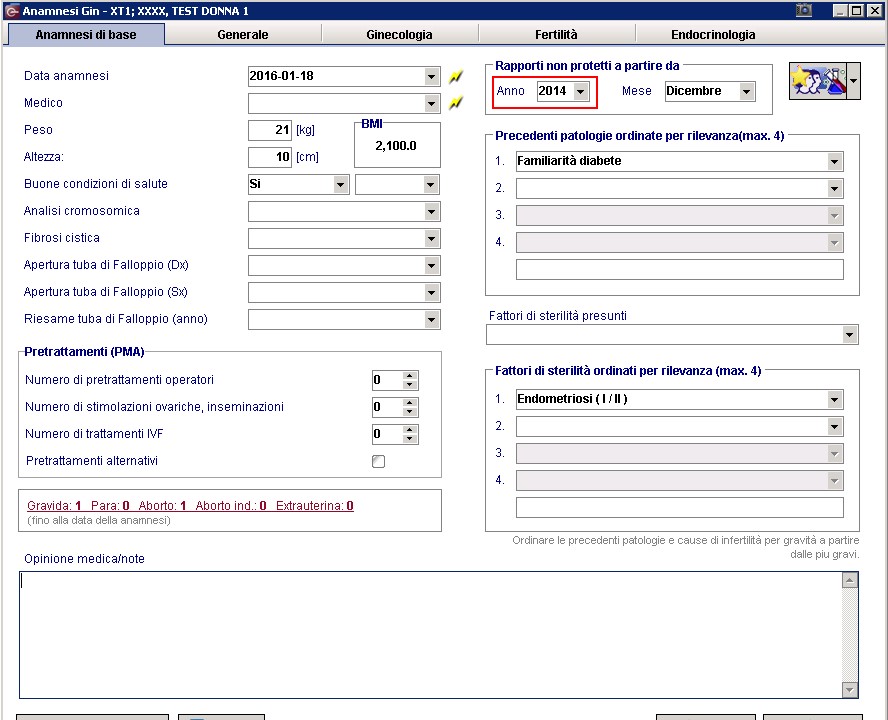Open the Mese dropdown showing Dicembre
888x720 pixels.
pos(746,91)
